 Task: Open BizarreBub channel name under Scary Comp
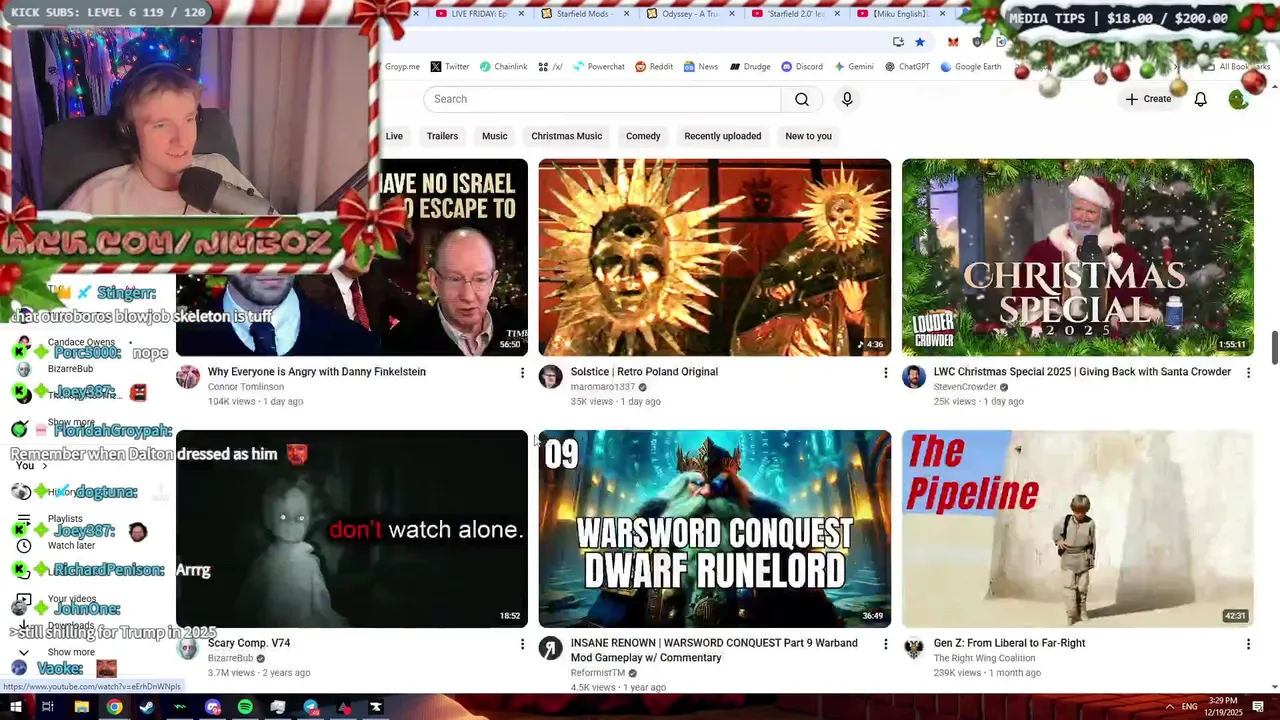tap(230, 658)
